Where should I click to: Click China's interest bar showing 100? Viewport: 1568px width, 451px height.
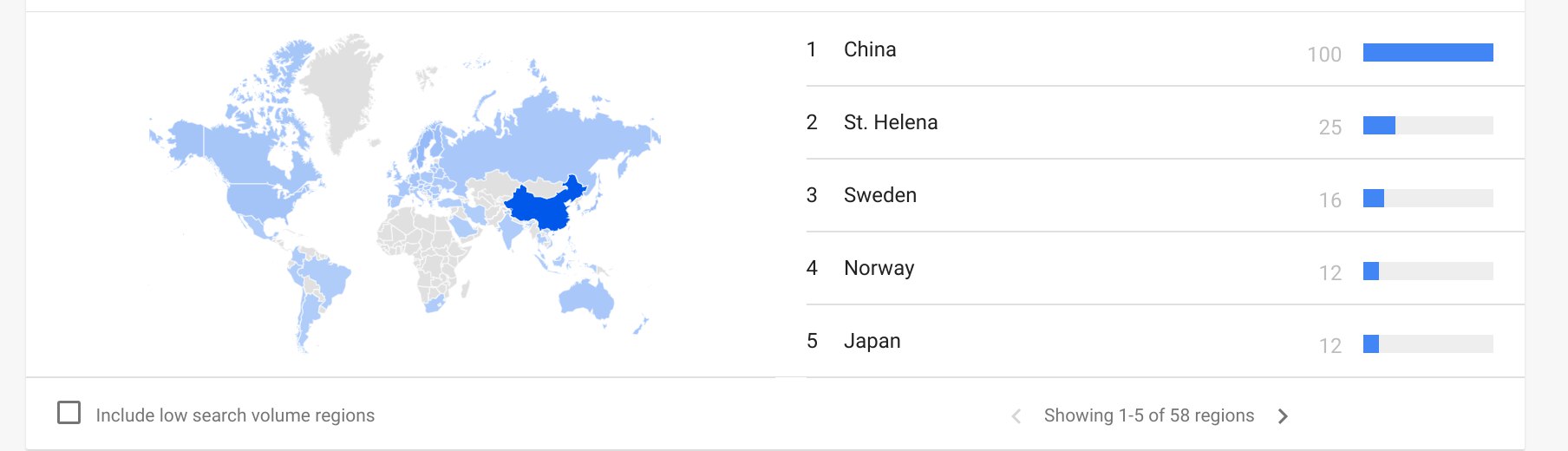tap(1428, 53)
